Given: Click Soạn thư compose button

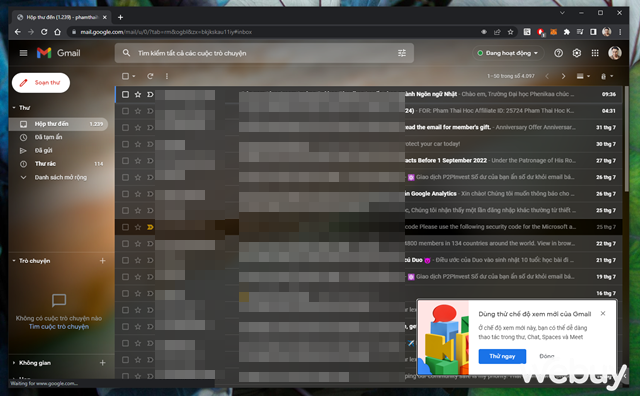Looking at the screenshot, I should 41,83.
